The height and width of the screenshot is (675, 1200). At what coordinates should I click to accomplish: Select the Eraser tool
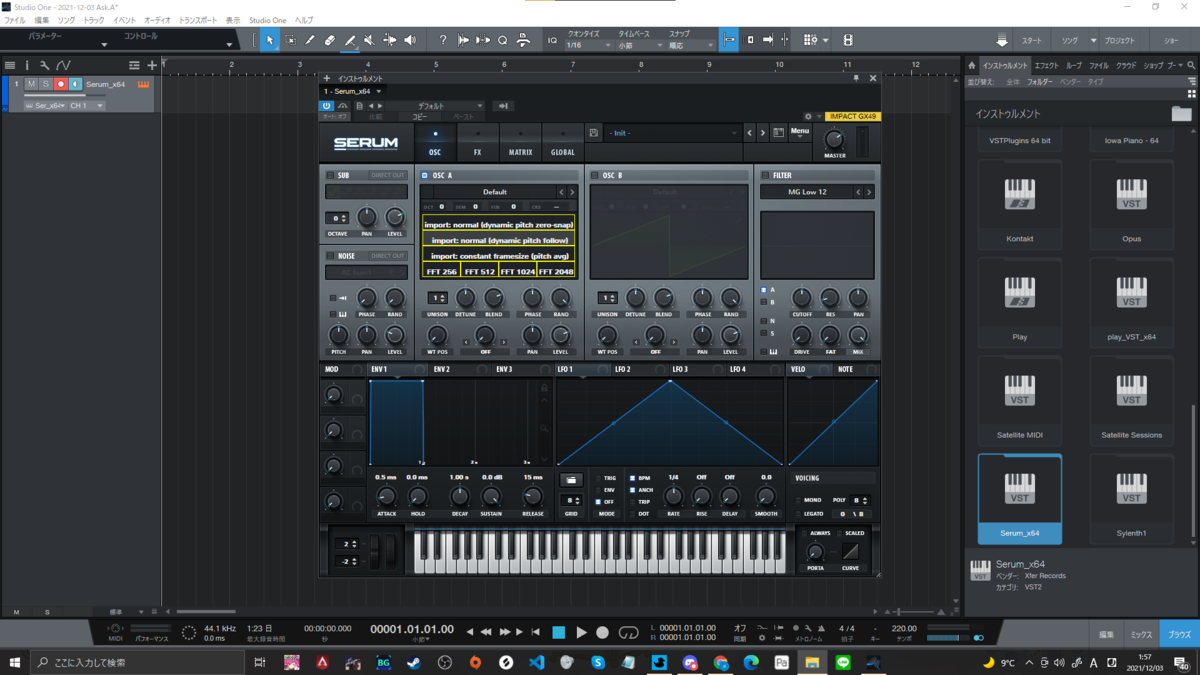(330, 40)
